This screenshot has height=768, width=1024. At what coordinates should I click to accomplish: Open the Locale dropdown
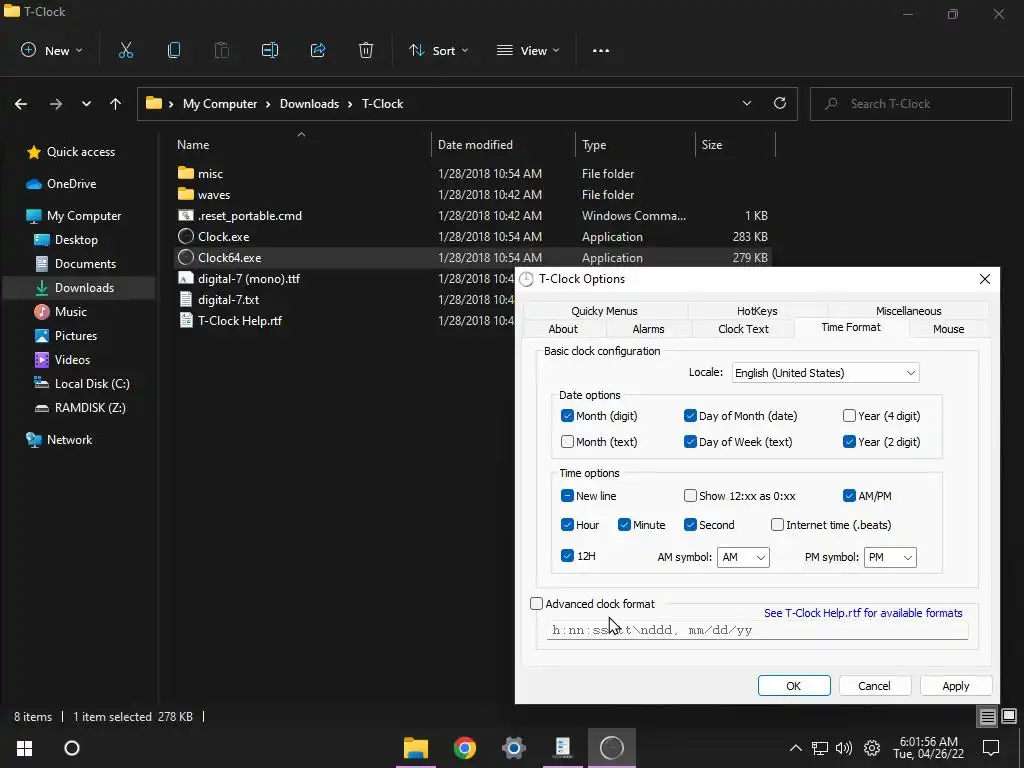tap(825, 373)
